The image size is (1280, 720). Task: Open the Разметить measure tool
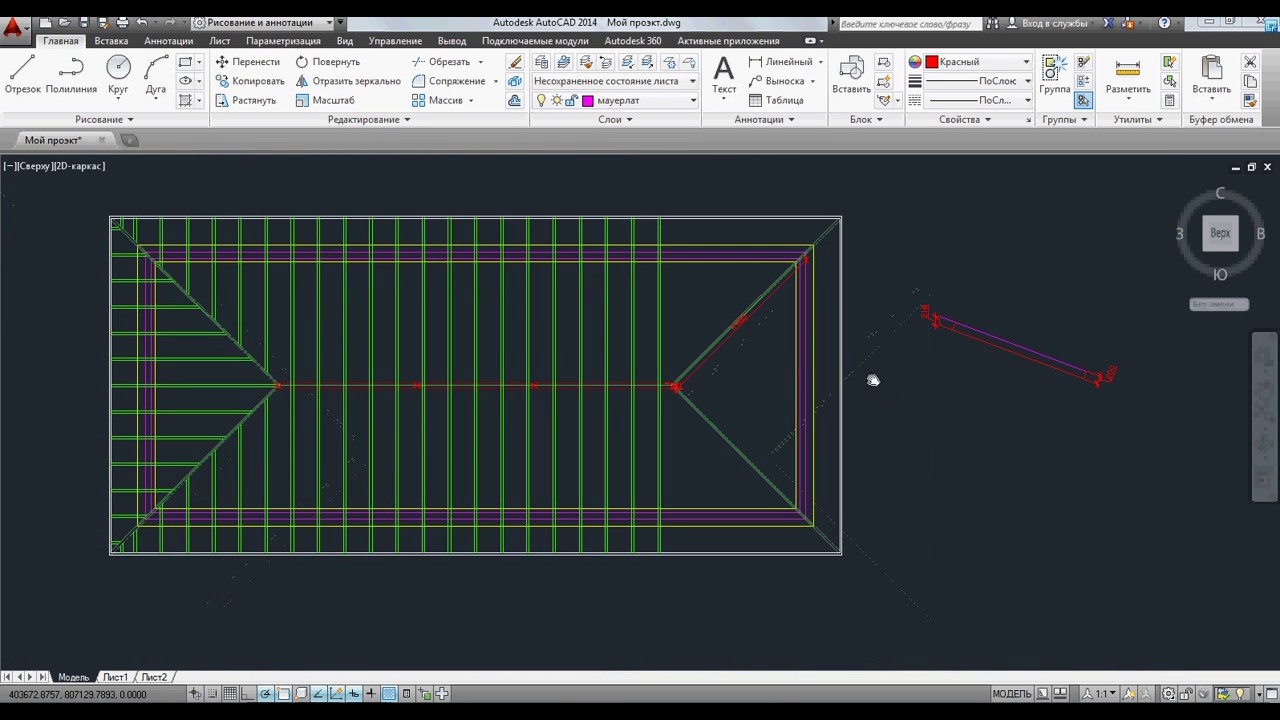pos(1128,75)
